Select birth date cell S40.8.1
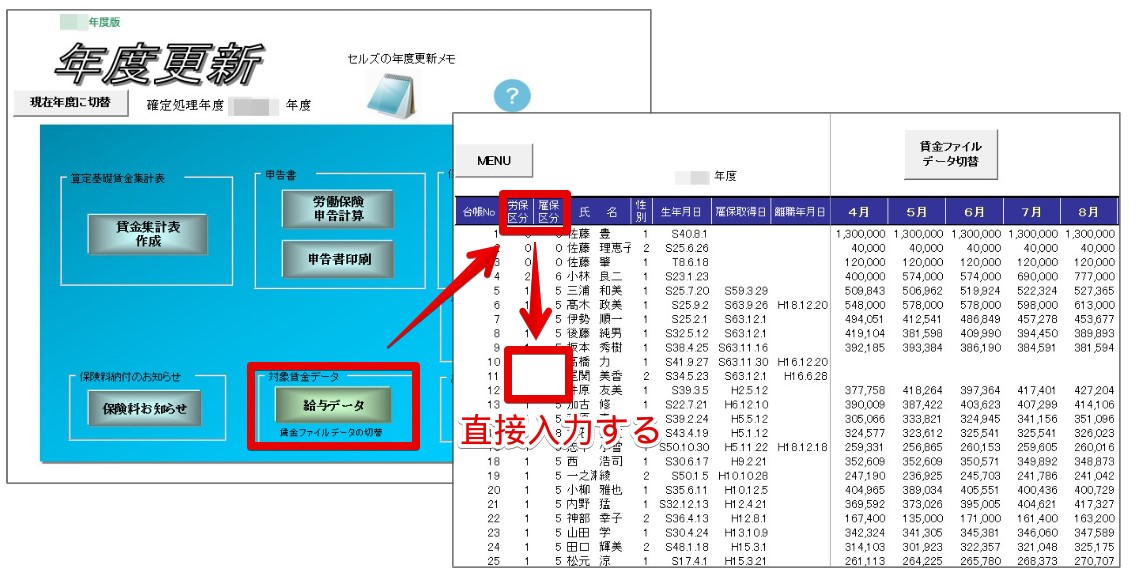The height and width of the screenshot is (584, 1138). click(x=690, y=234)
